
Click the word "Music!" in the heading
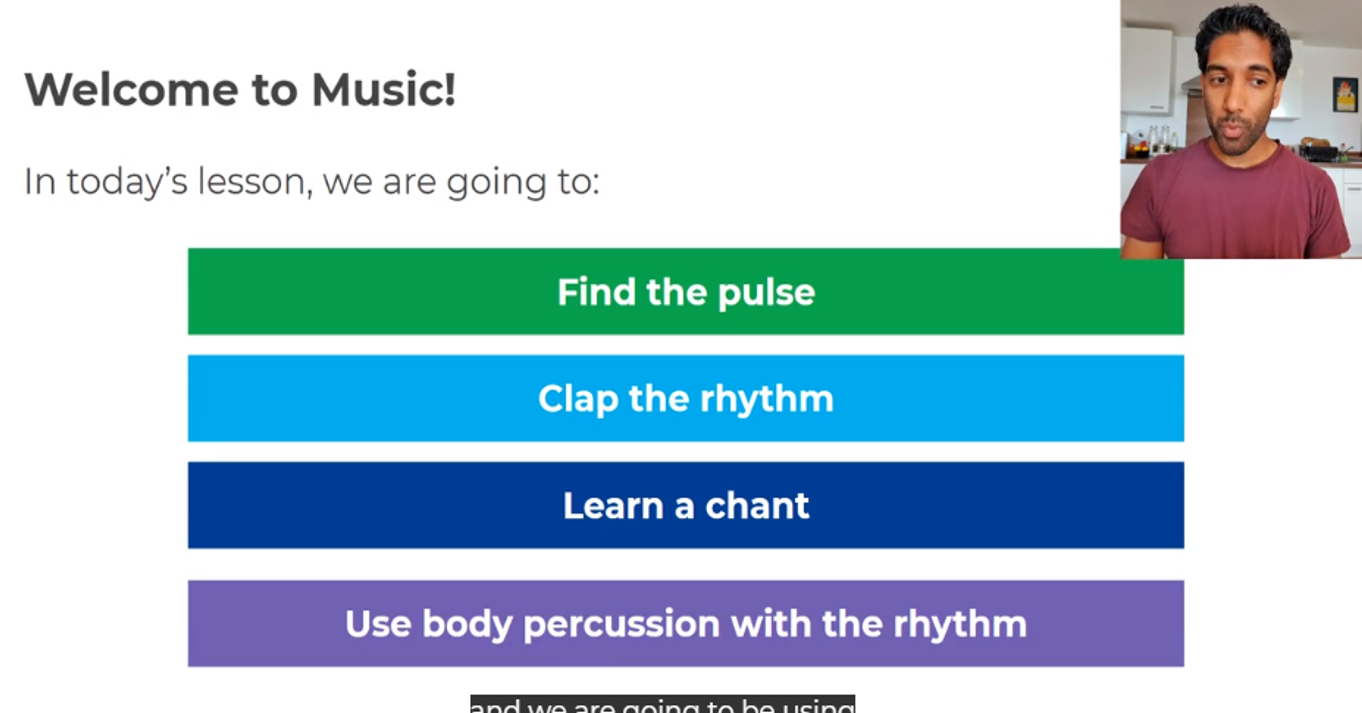click(384, 89)
